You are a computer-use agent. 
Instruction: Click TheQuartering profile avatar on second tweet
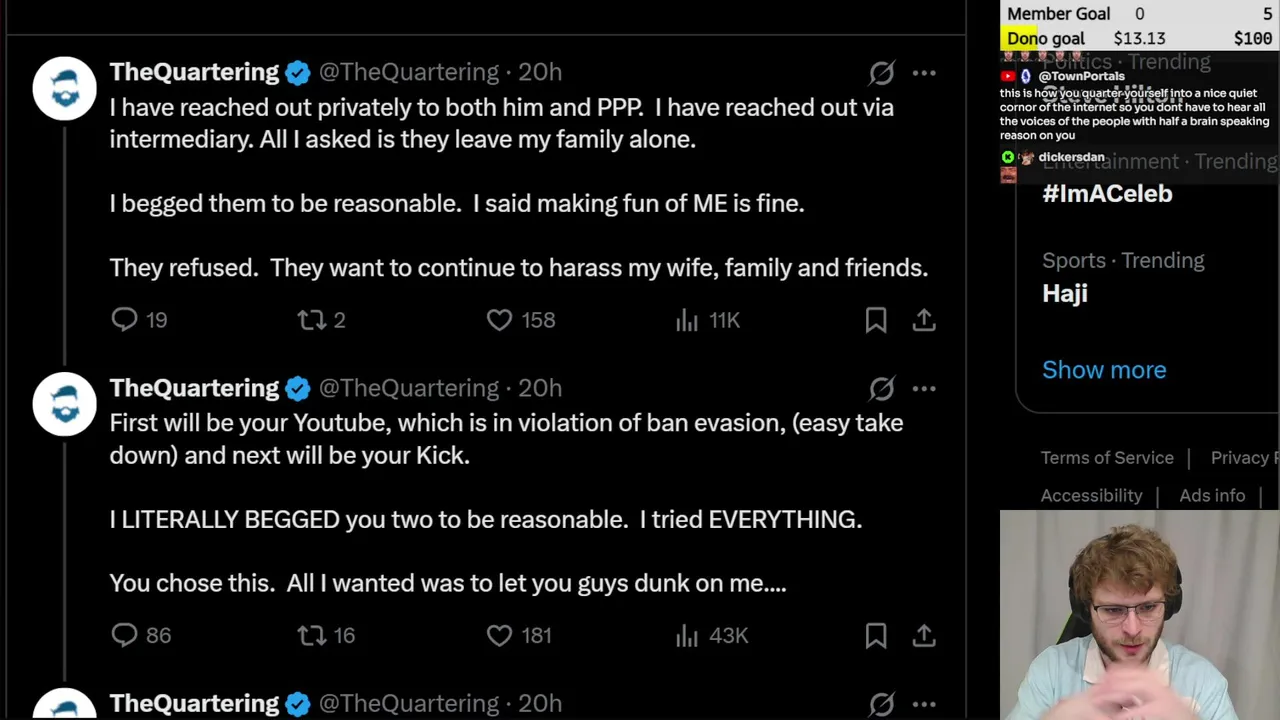coord(65,404)
